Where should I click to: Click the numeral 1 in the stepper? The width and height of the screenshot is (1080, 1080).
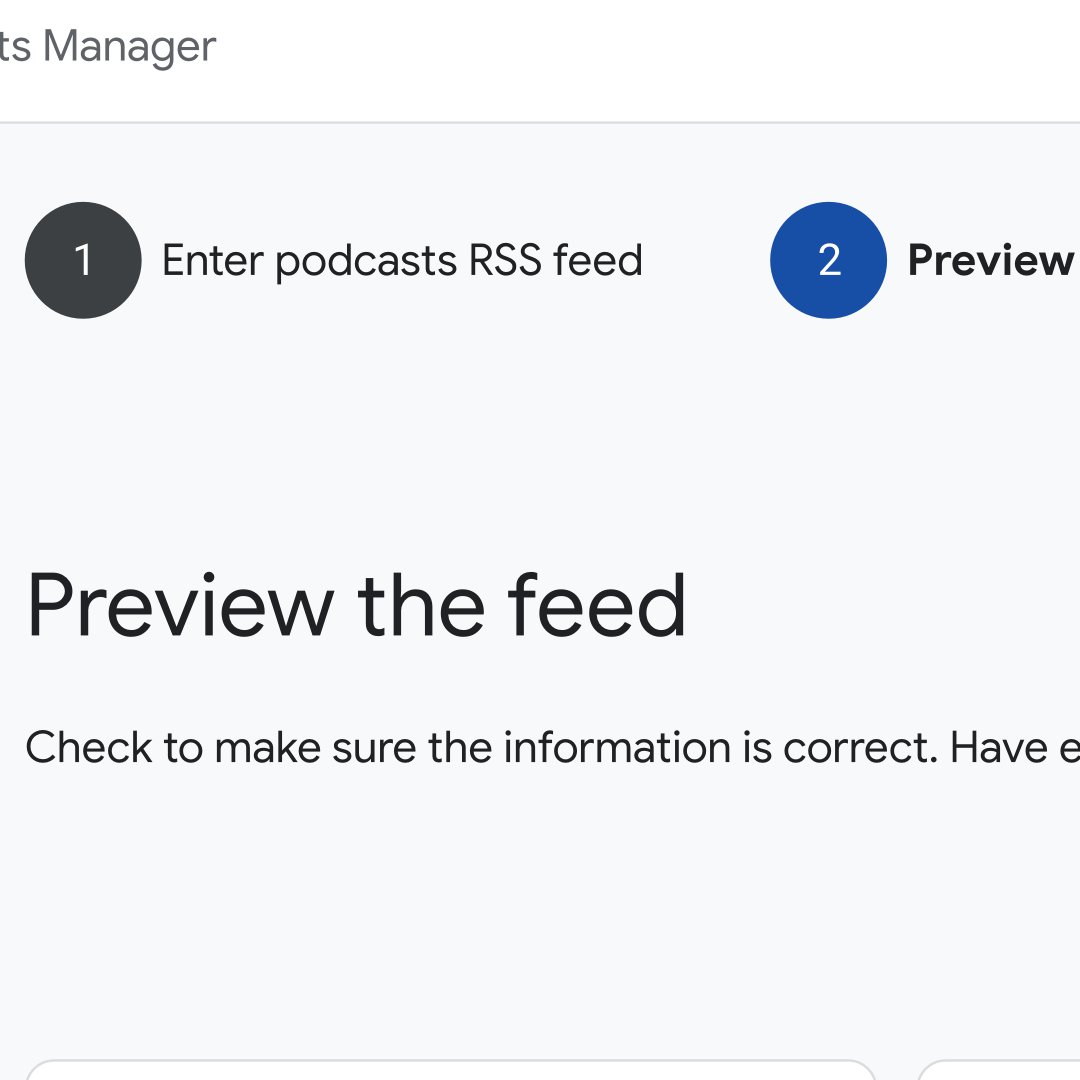tap(83, 260)
